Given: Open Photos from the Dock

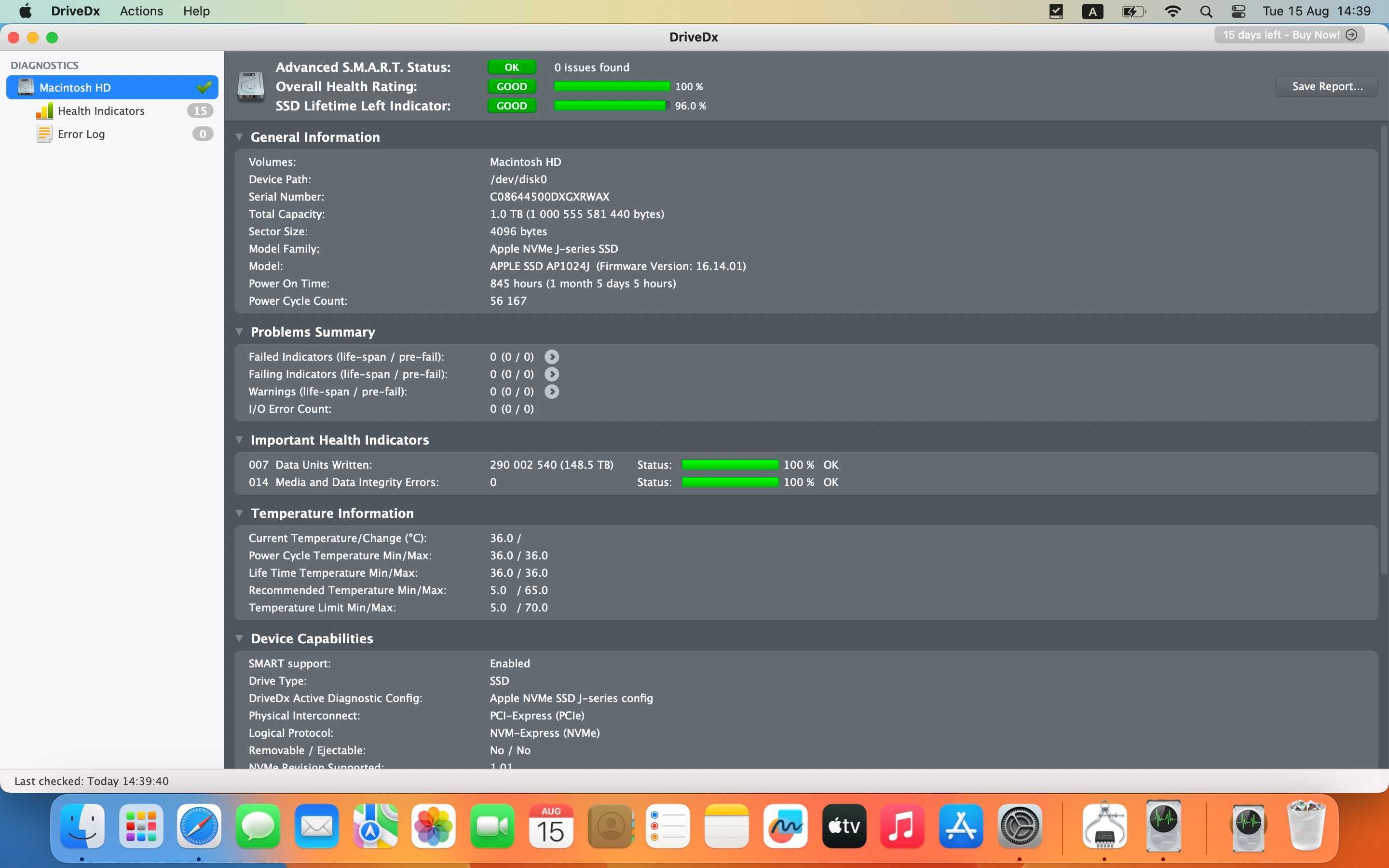Looking at the screenshot, I should tap(434, 826).
